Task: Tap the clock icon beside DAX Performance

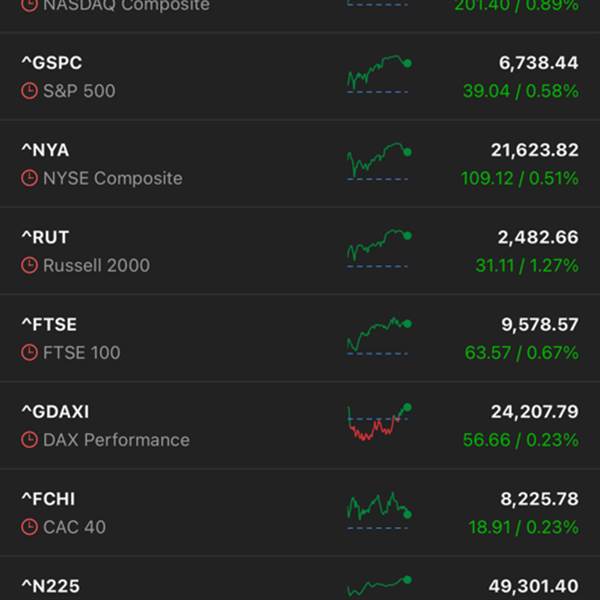Action: 29,440
